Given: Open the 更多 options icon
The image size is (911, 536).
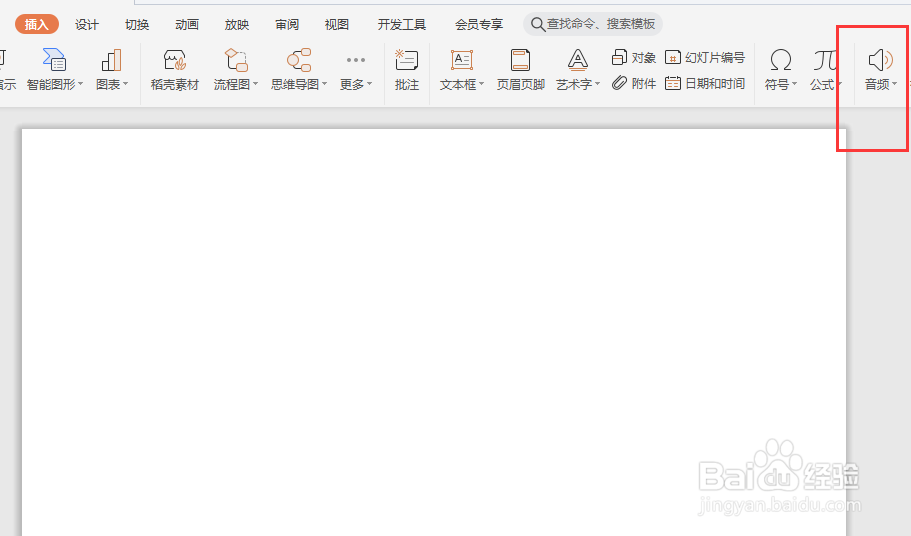Looking at the screenshot, I should click(356, 60).
